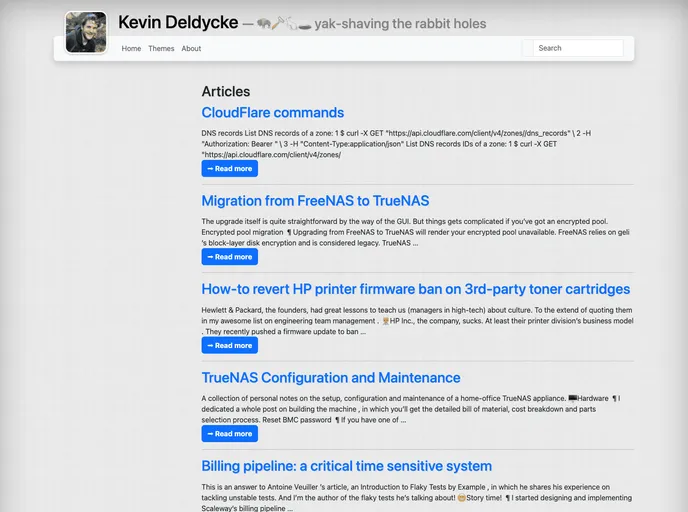Click Kevin Deldycke's profile photo
688x512 pixels.
click(x=86, y=32)
